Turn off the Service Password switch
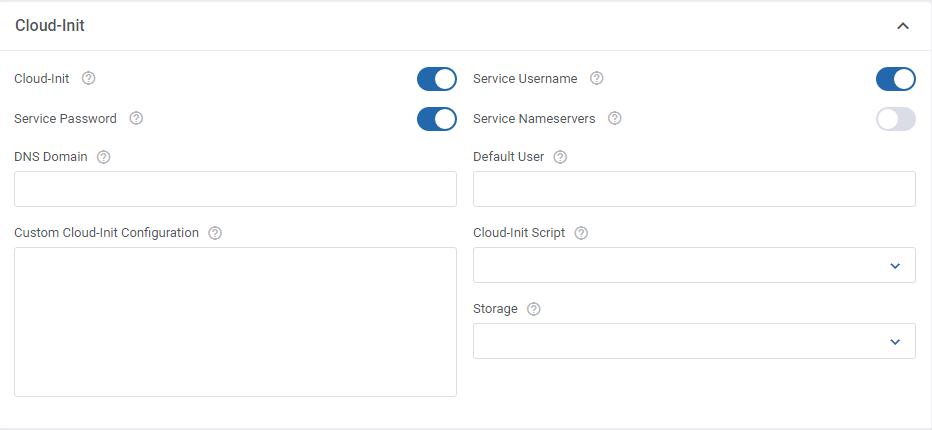This screenshot has height=430, width=932. (437, 119)
